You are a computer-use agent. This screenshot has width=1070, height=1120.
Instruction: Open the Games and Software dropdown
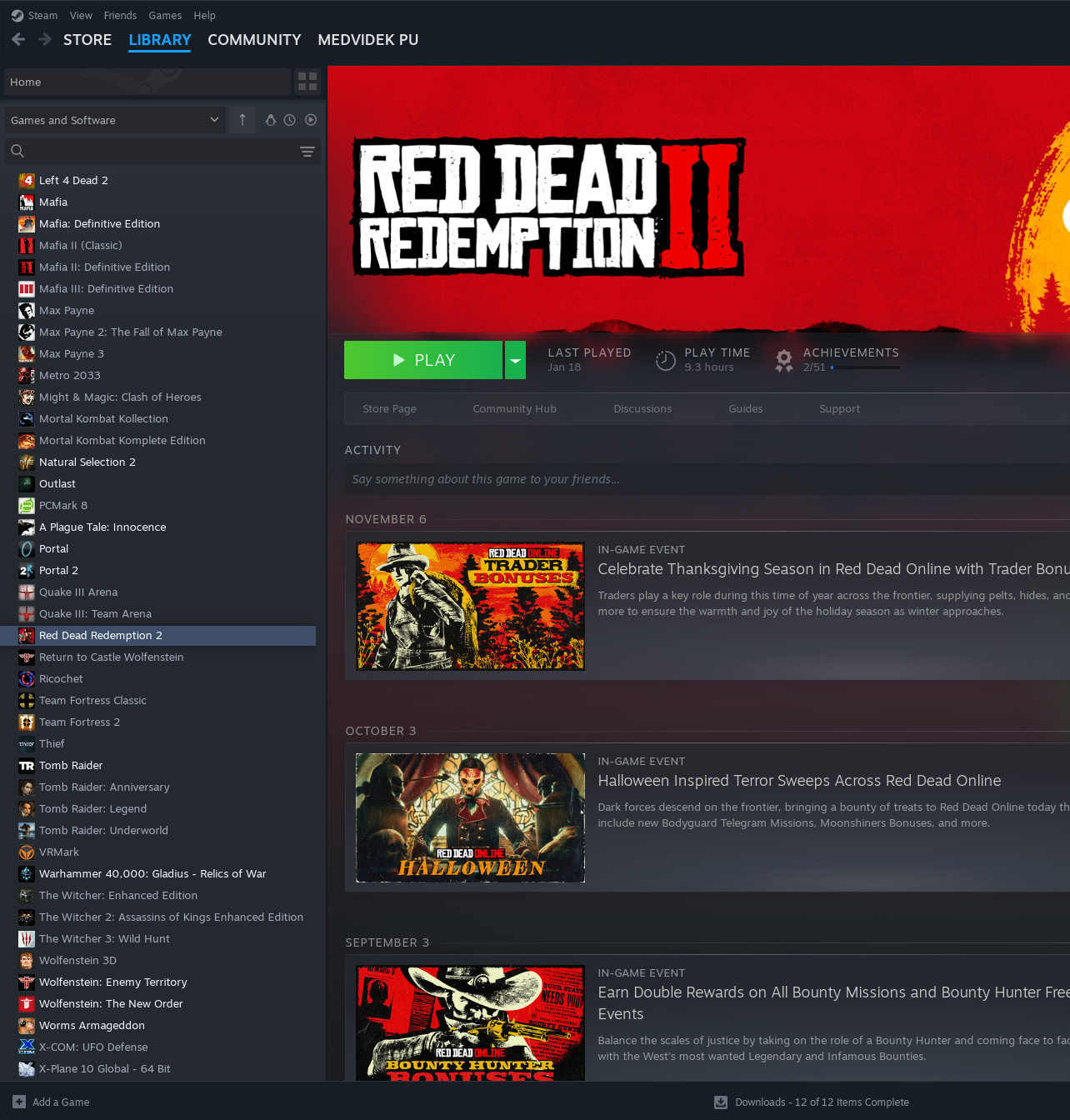pos(115,120)
